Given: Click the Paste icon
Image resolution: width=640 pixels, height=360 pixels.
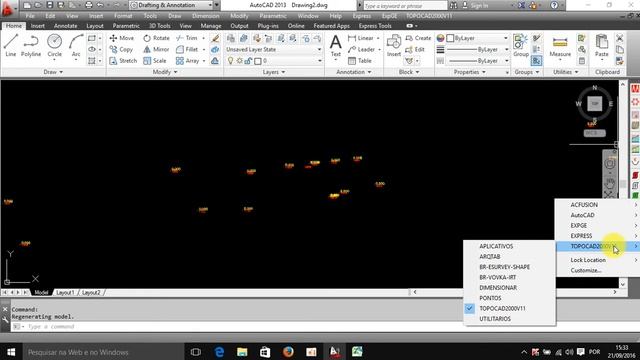Looking at the screenshot, I should pyautogui.click(x=602, y=45).
